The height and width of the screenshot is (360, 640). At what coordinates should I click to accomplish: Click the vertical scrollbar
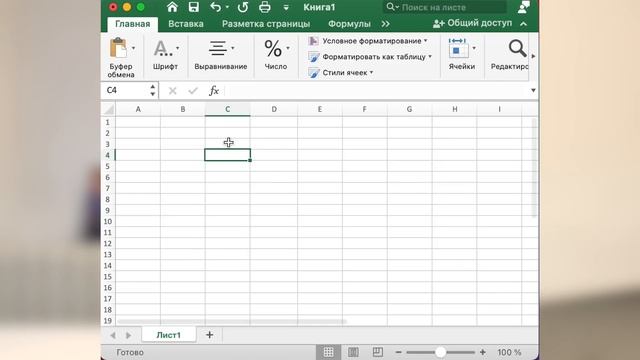[x=534, y=167]
